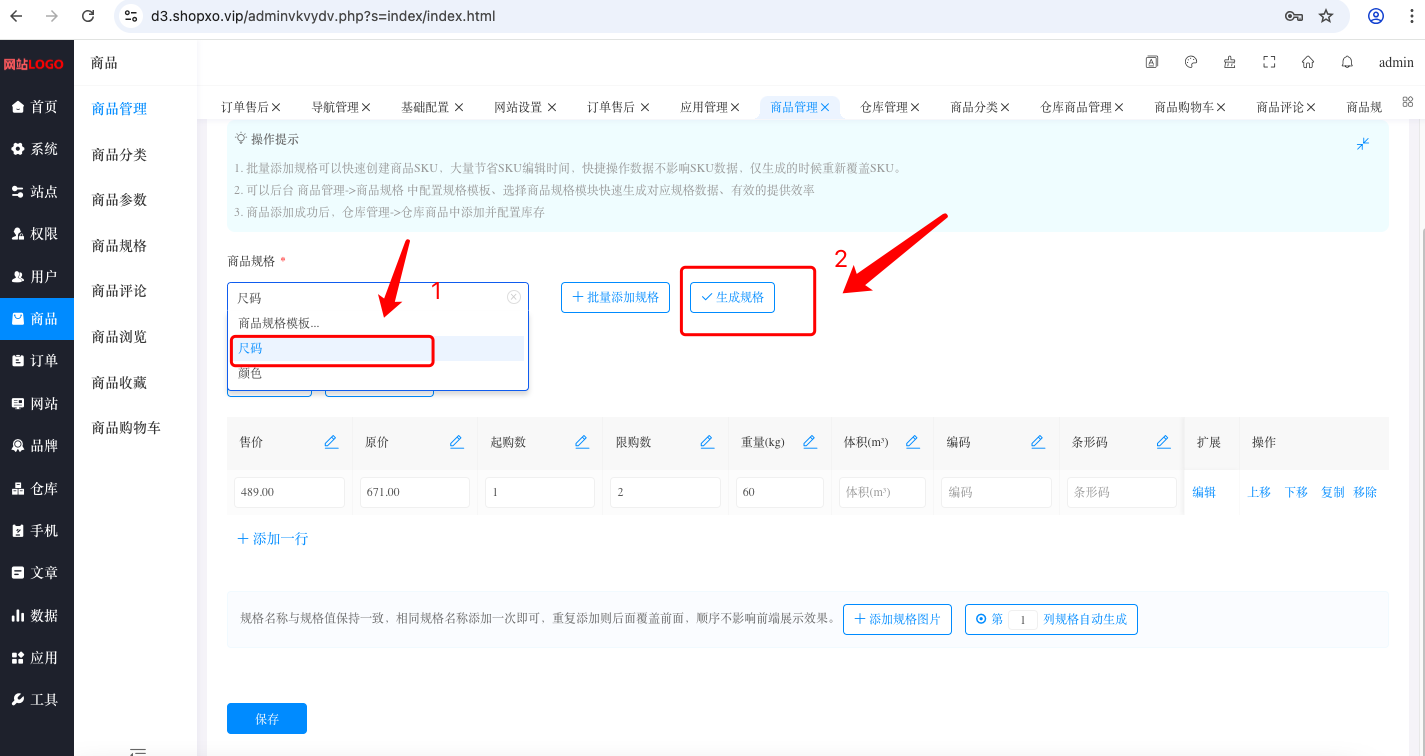Toggle fullscreen mode icon in header

(x=1269, y=62)
